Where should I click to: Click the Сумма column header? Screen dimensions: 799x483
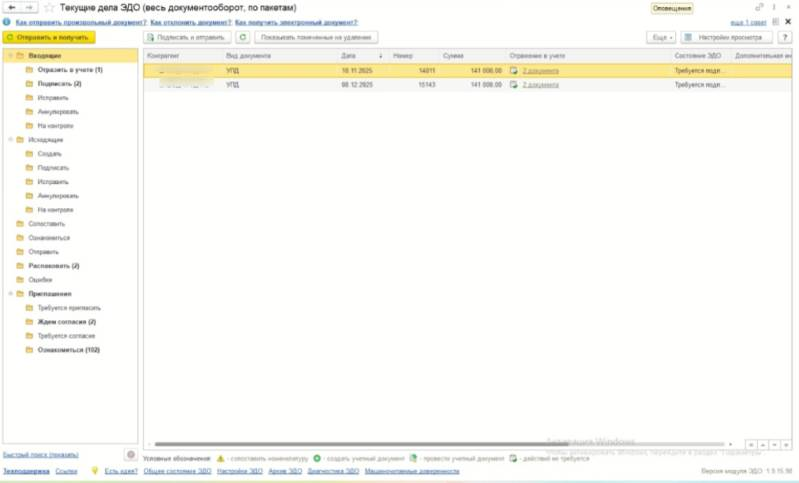(x=472, y=56)
